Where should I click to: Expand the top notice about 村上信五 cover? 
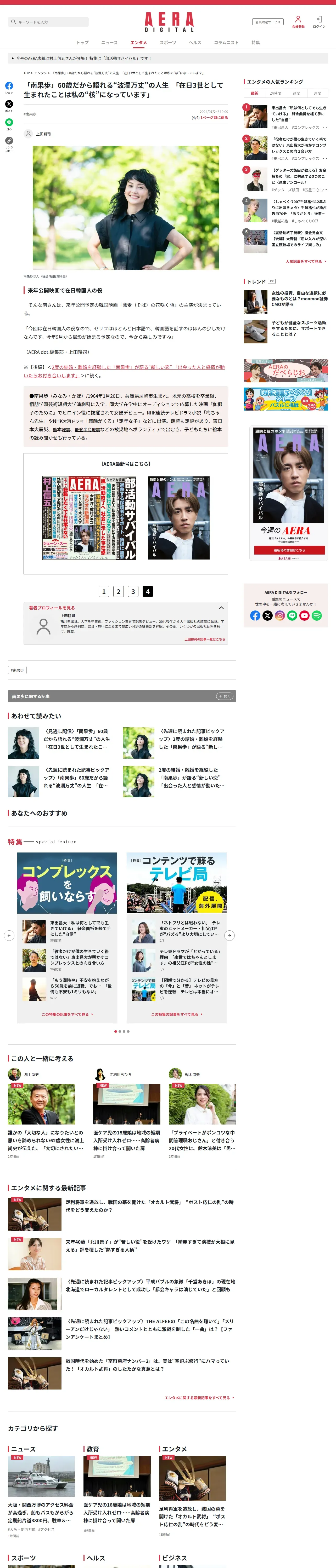tap(168, 59)
